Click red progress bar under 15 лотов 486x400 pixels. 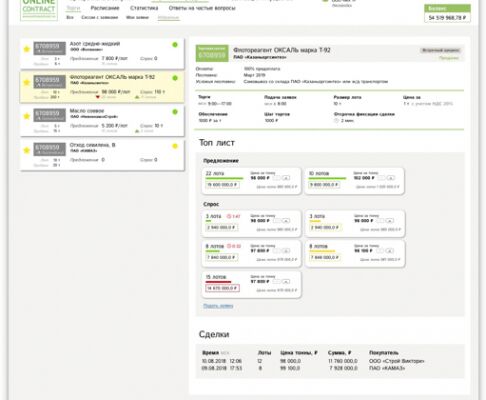click(x=218, y=282)
